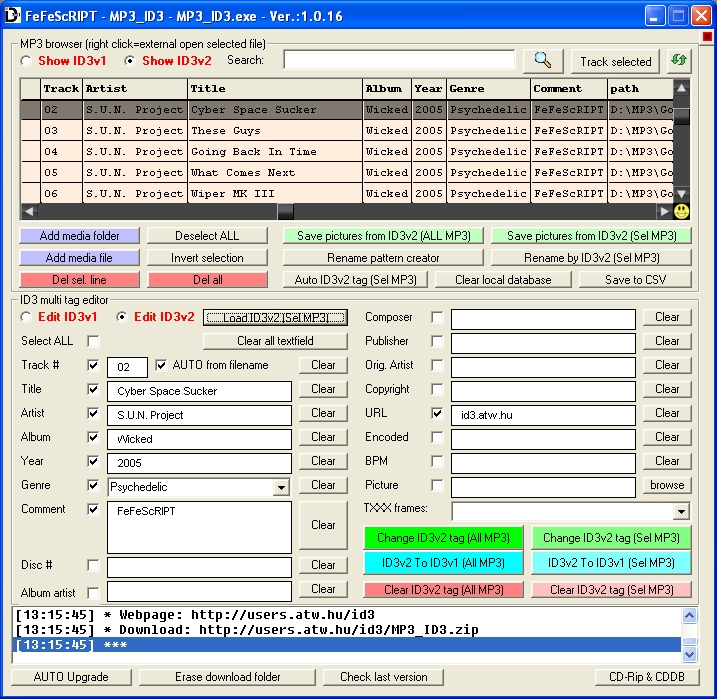Click Deselect ALL button

[208, 236]
